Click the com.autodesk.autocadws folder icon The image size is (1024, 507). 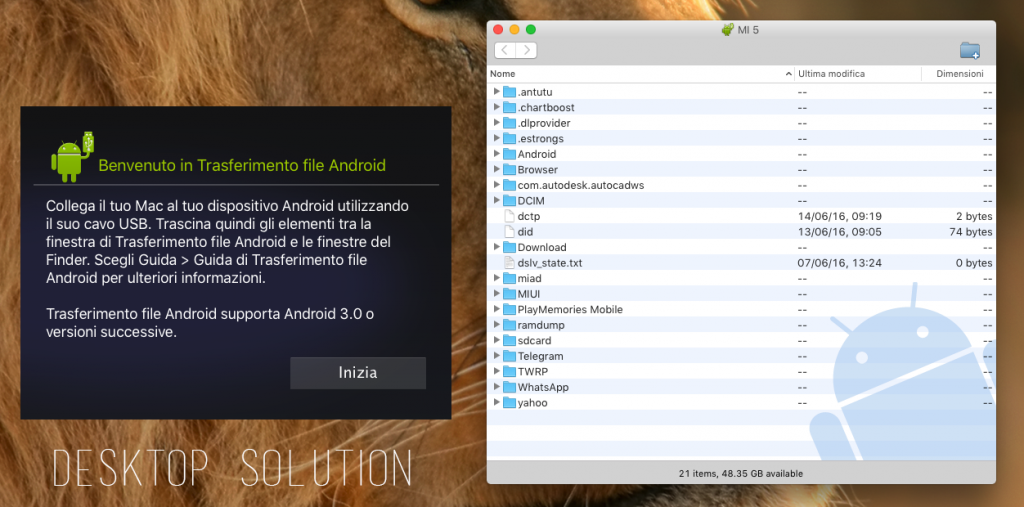tap(509, 185)
